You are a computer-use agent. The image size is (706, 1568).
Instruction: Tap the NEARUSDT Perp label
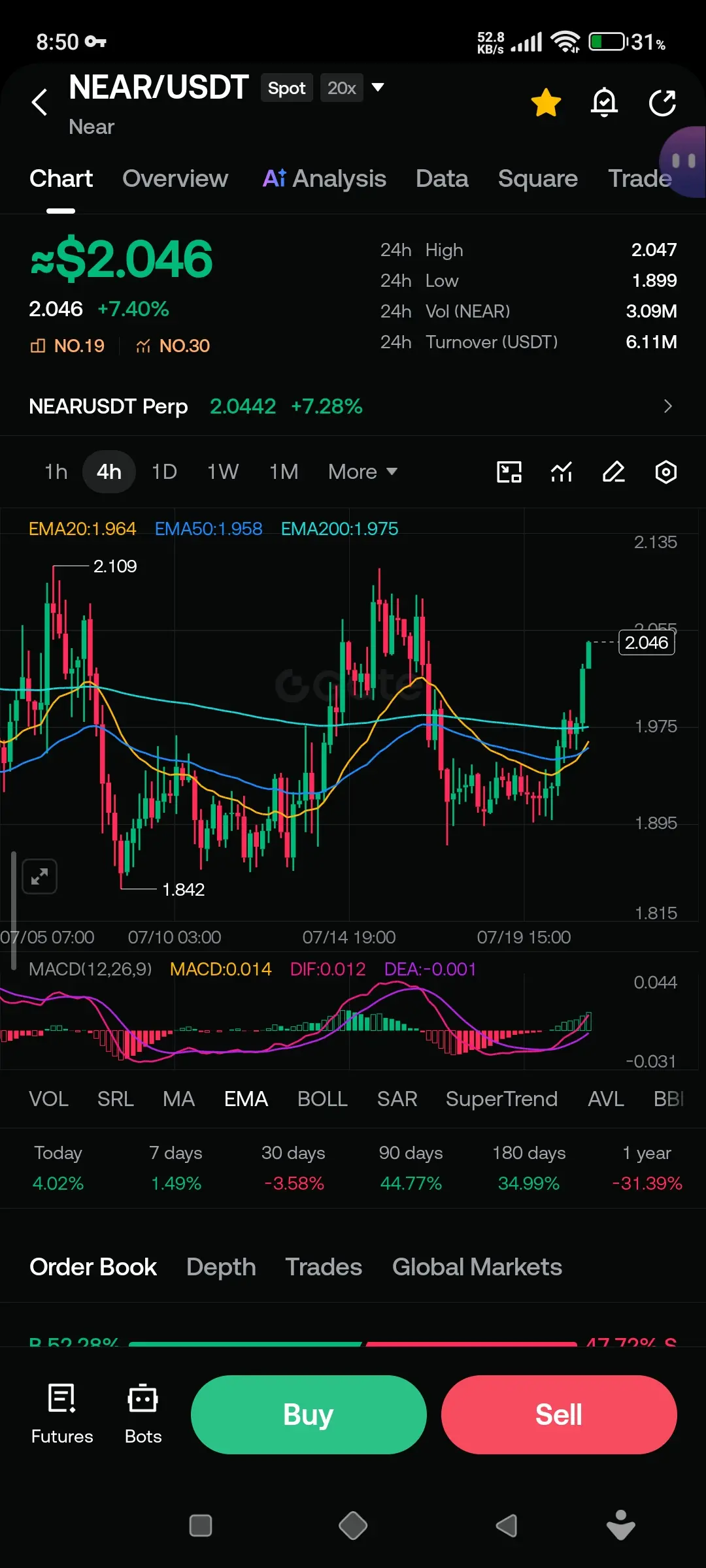tap(109, 406)
